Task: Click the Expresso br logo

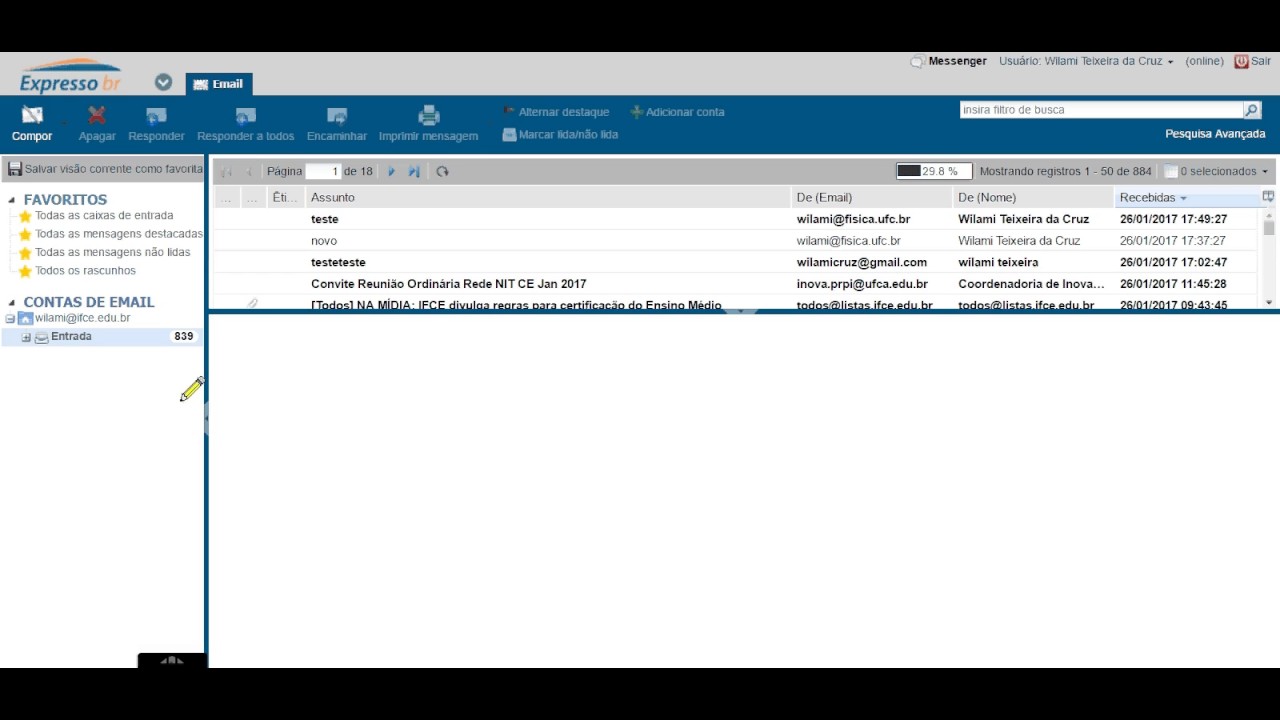Action: click(71, 76)
